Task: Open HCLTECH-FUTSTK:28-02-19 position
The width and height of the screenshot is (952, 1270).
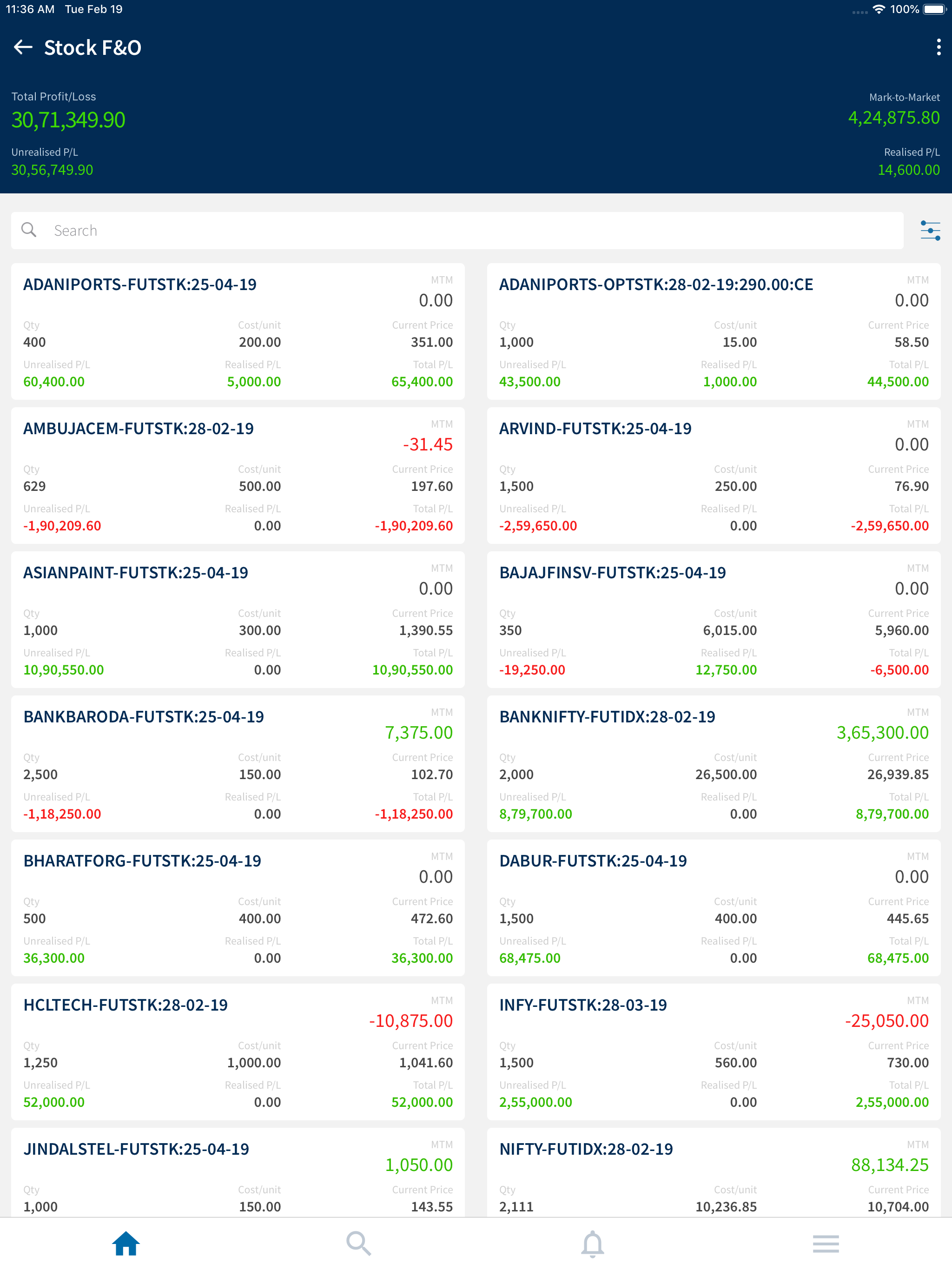Action: pyautogui.click(x=238, y=1052)
